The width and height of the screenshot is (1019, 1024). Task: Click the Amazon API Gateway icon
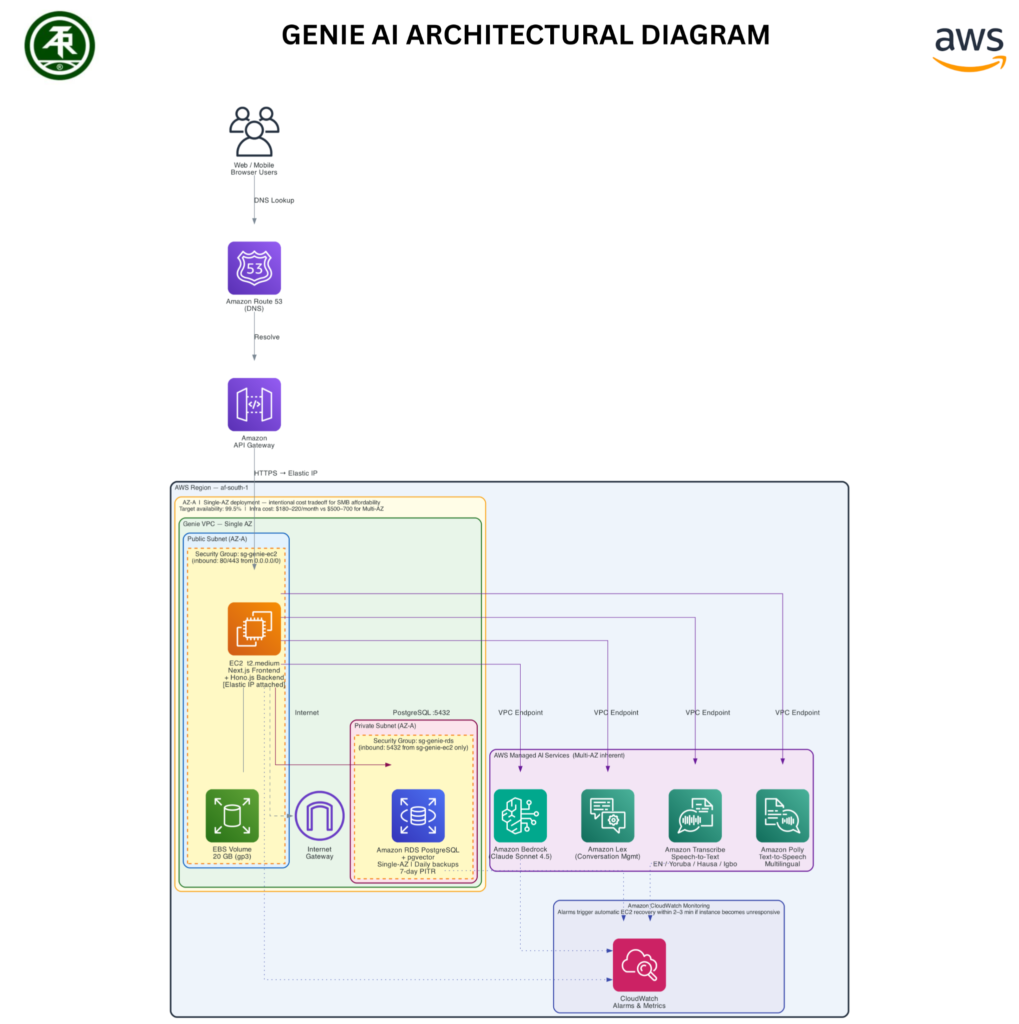(254, 404)
